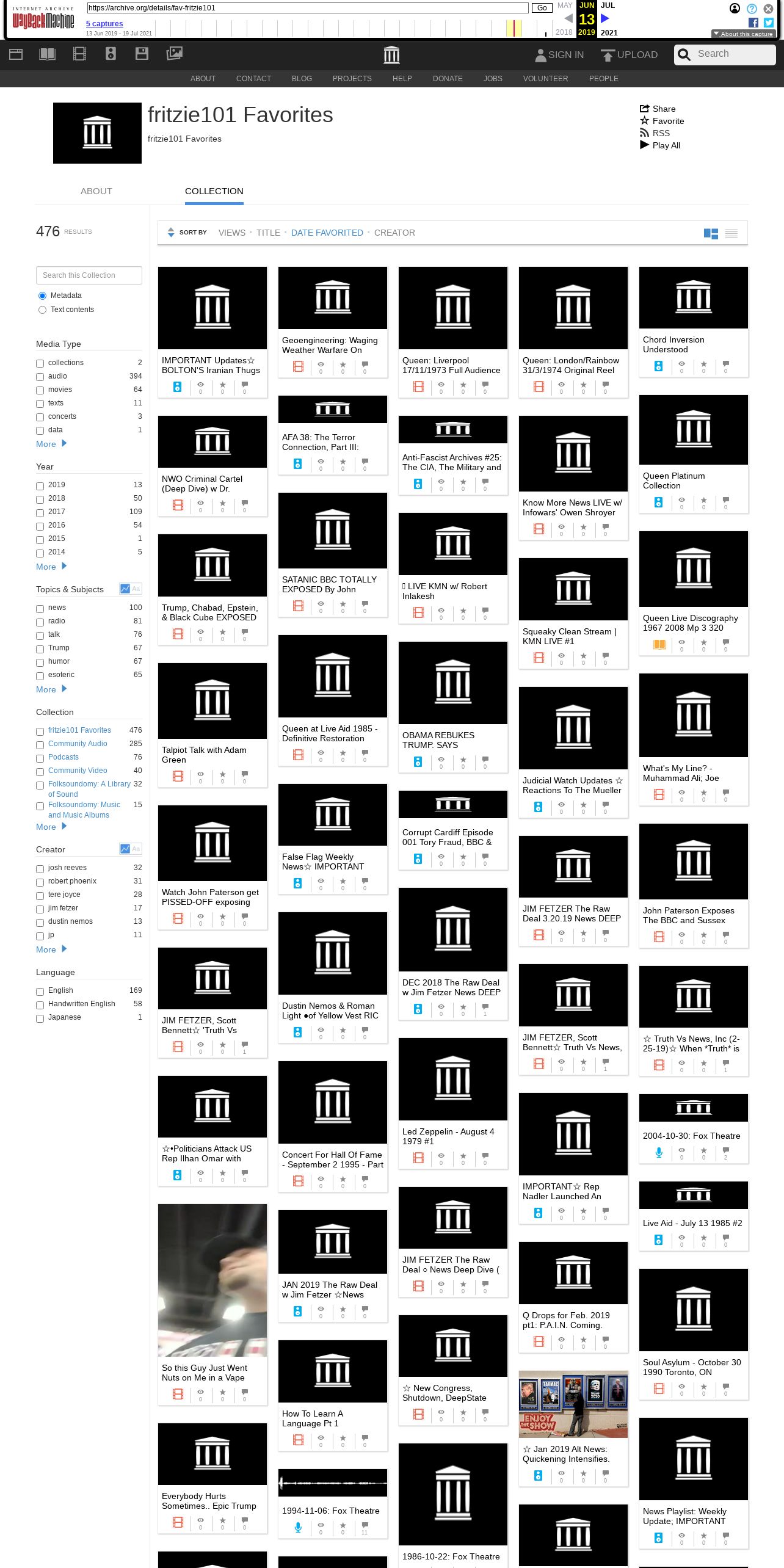Image resolution: width=784 pixels, height=1568 pixels.
Task: Toggle sort direction arrows icon
Action: (171, 233)
